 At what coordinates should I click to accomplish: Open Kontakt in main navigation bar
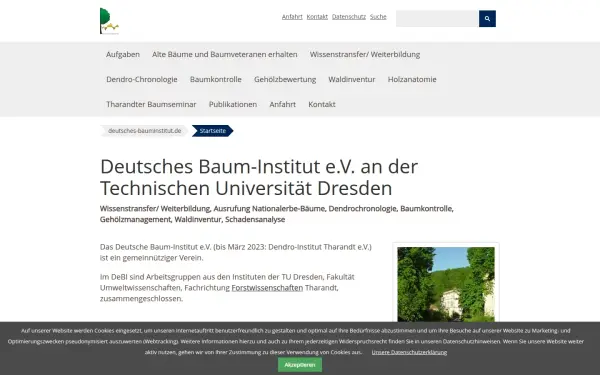coord(322,104)
